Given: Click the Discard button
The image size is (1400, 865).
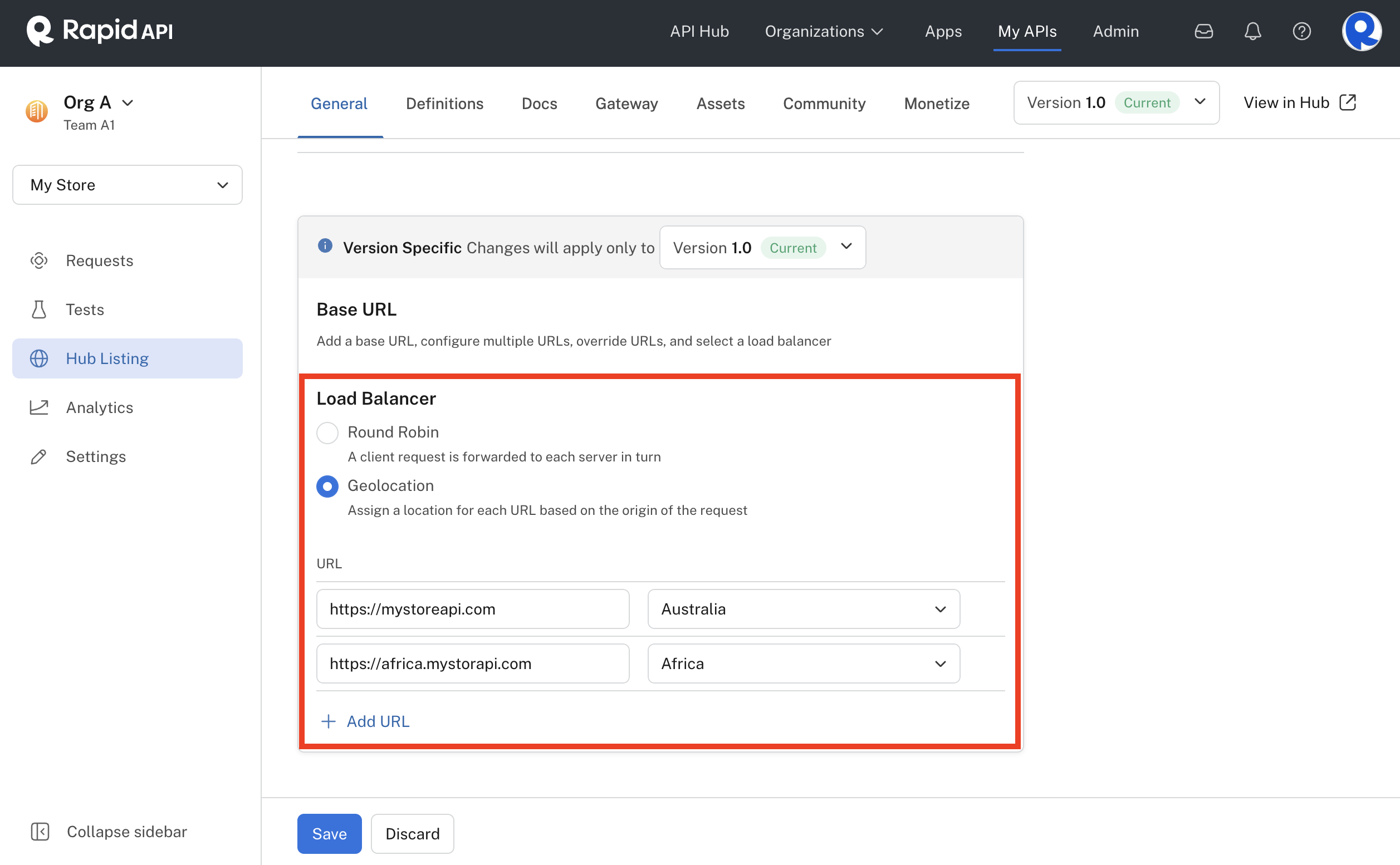Looking at the screenshot, I should tap(412, 833).
